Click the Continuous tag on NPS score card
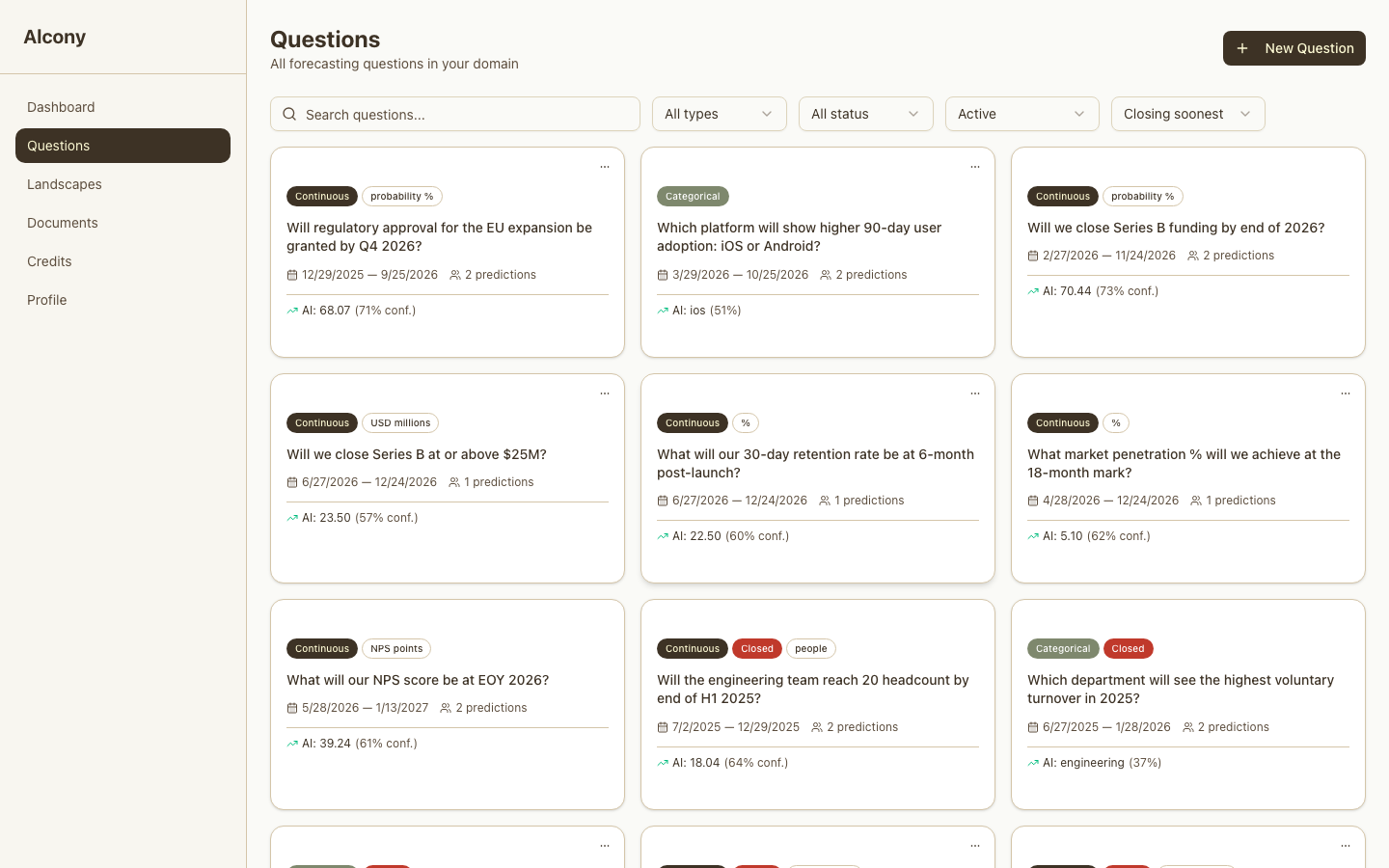 click(x=322, y=649)
